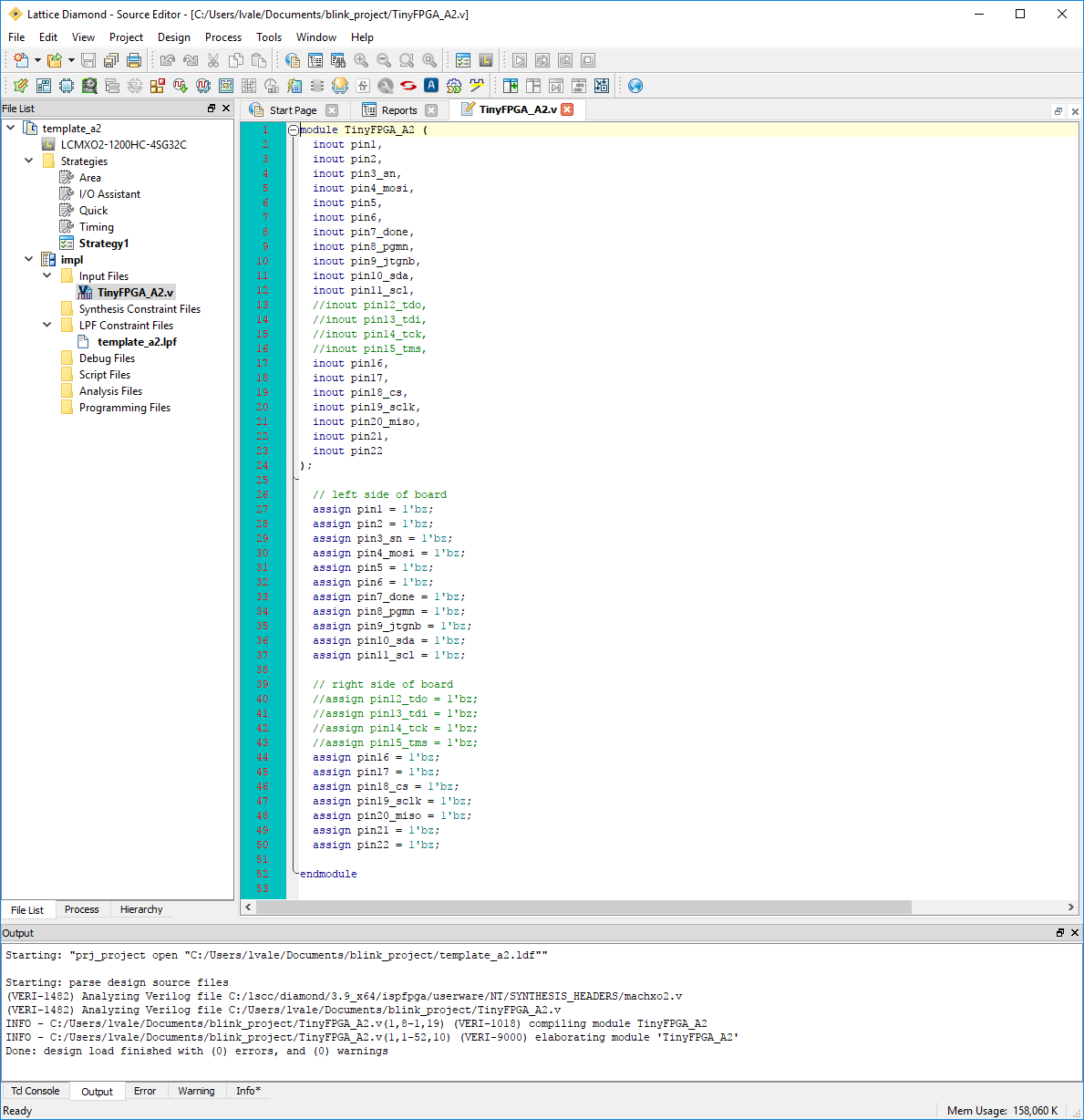Close the TinyFPGA_A2.v editor tab
This screenshot has height=1120, width=1084.
pyautogui.click(x=567, y=109)
